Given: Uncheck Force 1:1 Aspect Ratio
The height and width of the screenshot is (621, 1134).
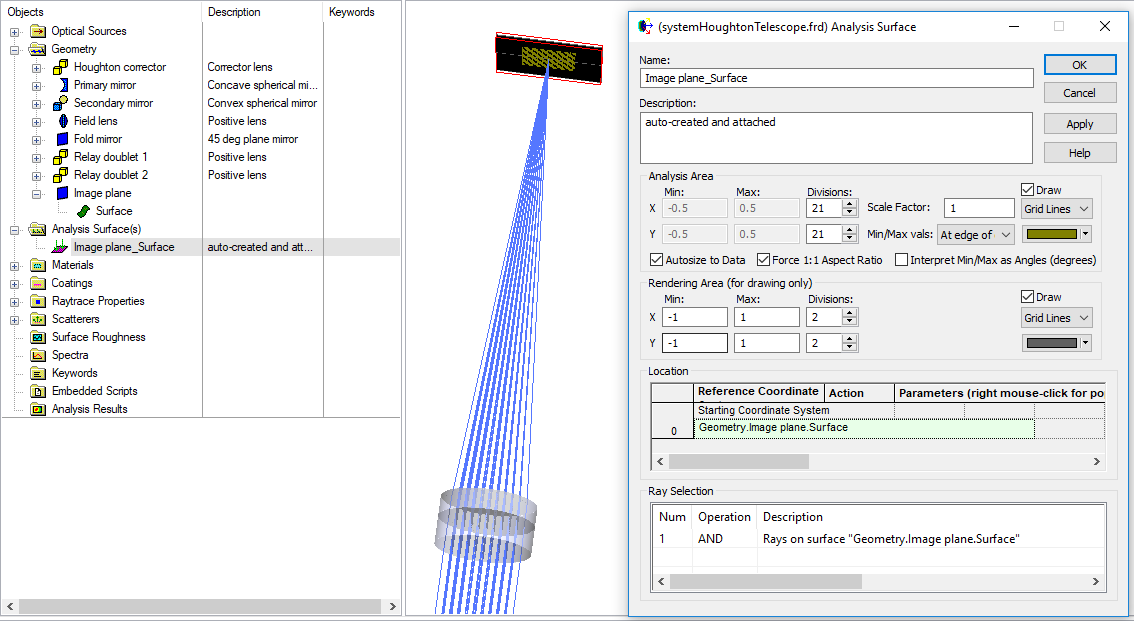Looking at the screenshot, I should (x=764, y=260).
